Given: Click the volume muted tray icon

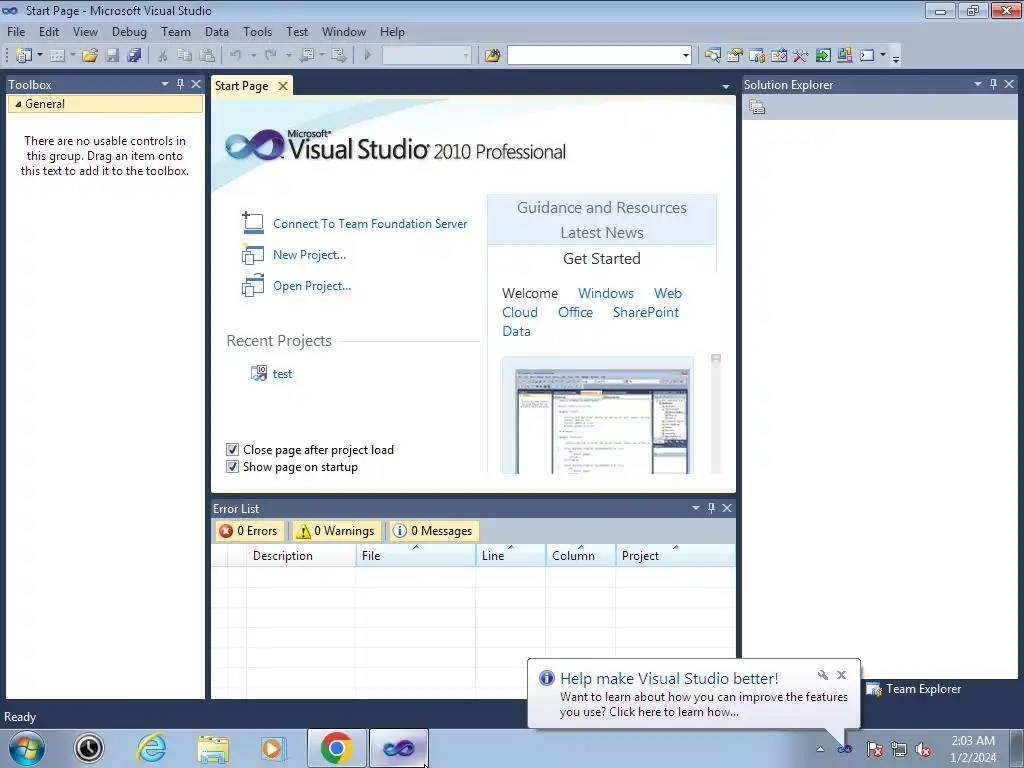Looking at the screenshot, I should tap(923, 749).
